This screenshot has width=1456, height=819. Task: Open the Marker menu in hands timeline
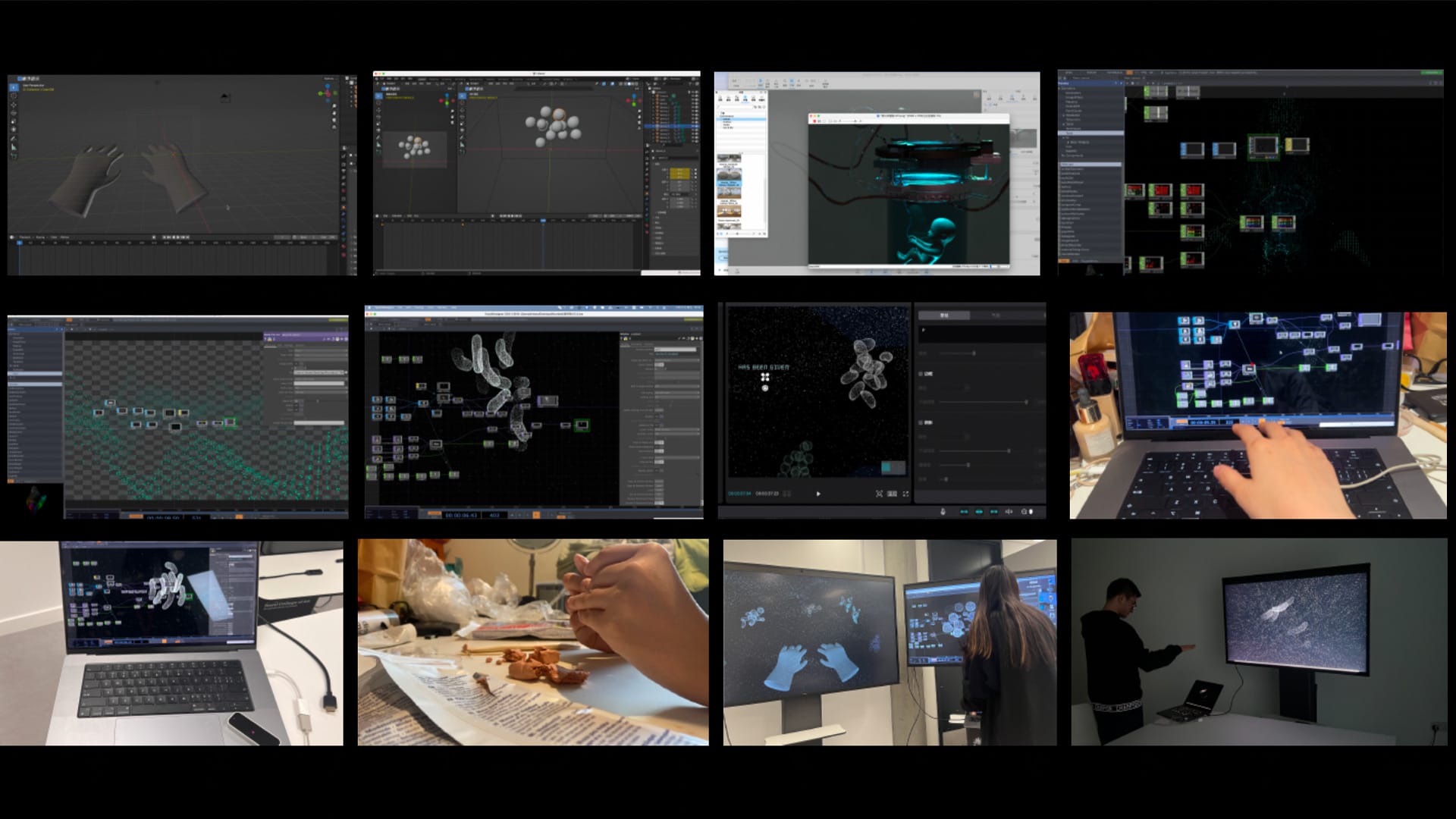tap(64, 237)
